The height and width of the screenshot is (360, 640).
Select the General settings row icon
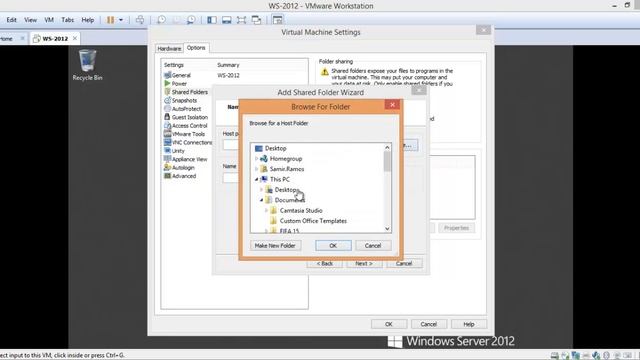pos(167,75)
